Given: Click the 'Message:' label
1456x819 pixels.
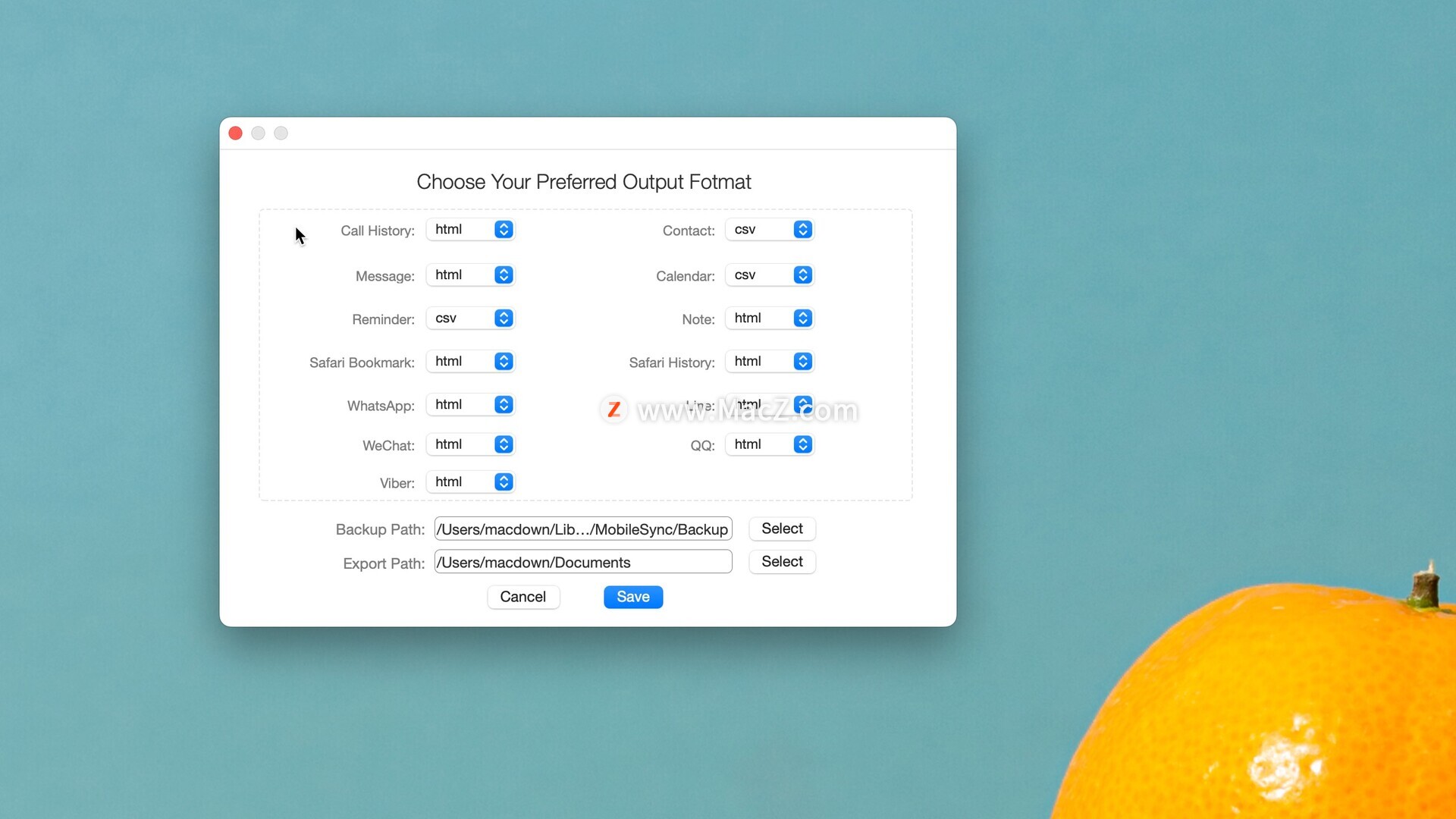Looking at the screenshot, I should point(385,276).
